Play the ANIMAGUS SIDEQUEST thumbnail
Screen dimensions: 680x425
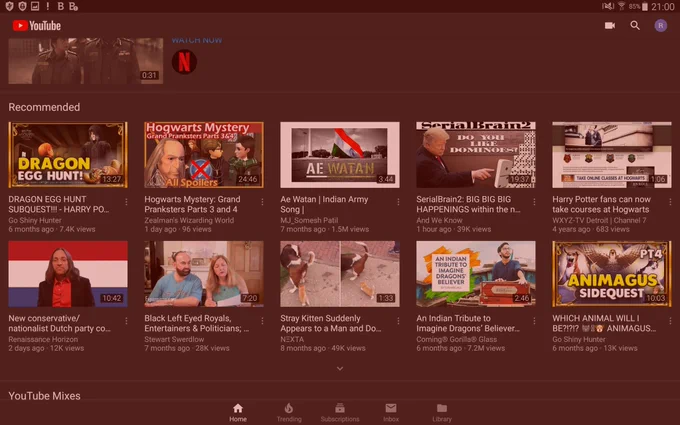pos(612,274)
